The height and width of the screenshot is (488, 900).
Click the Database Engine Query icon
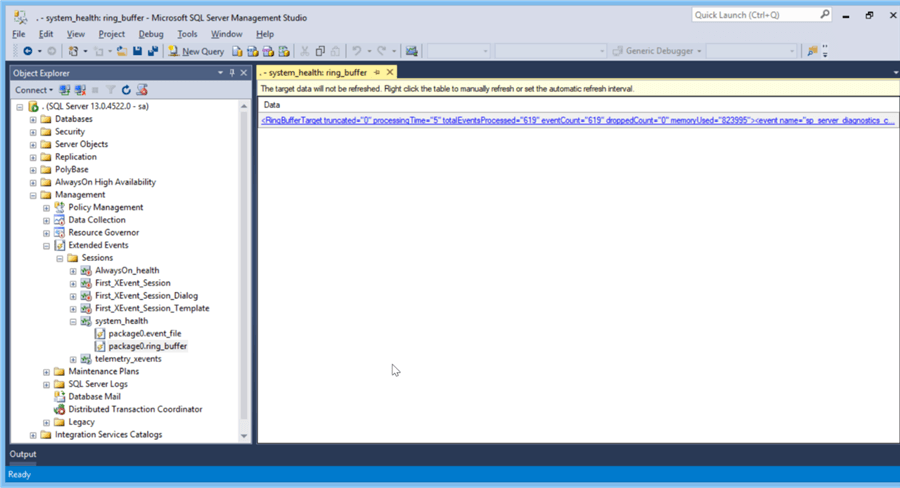[237, 51]
